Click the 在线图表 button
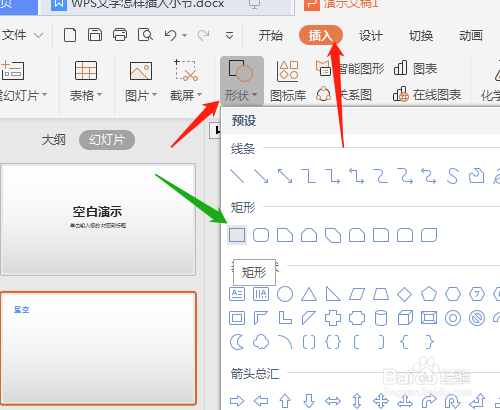Image resolution: width=500 pixels, height=410 pixels. 427,95
